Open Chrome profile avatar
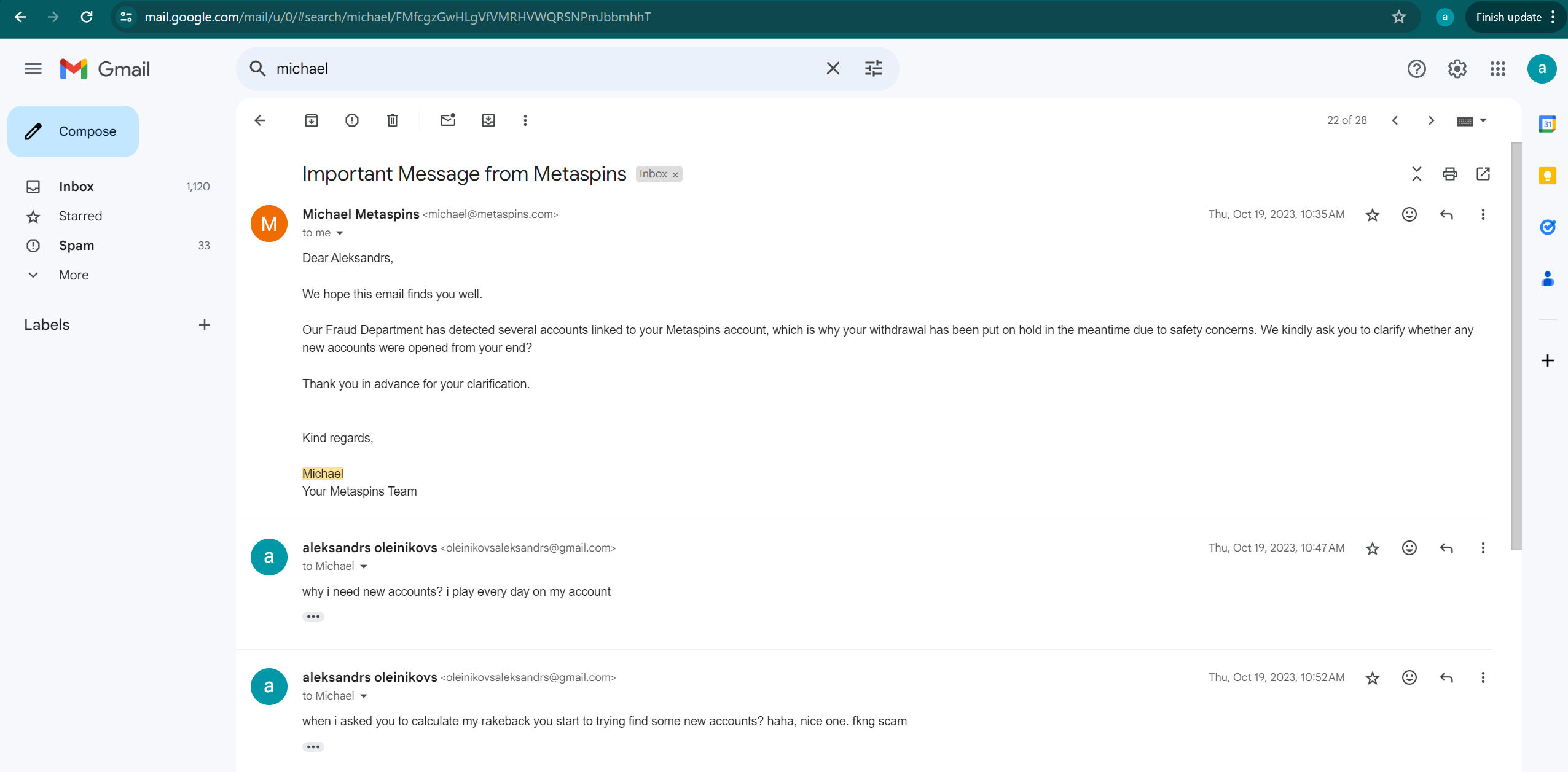Viewport: 1568px width, 772px height. pyautogui.click(x=1445, y=17)
